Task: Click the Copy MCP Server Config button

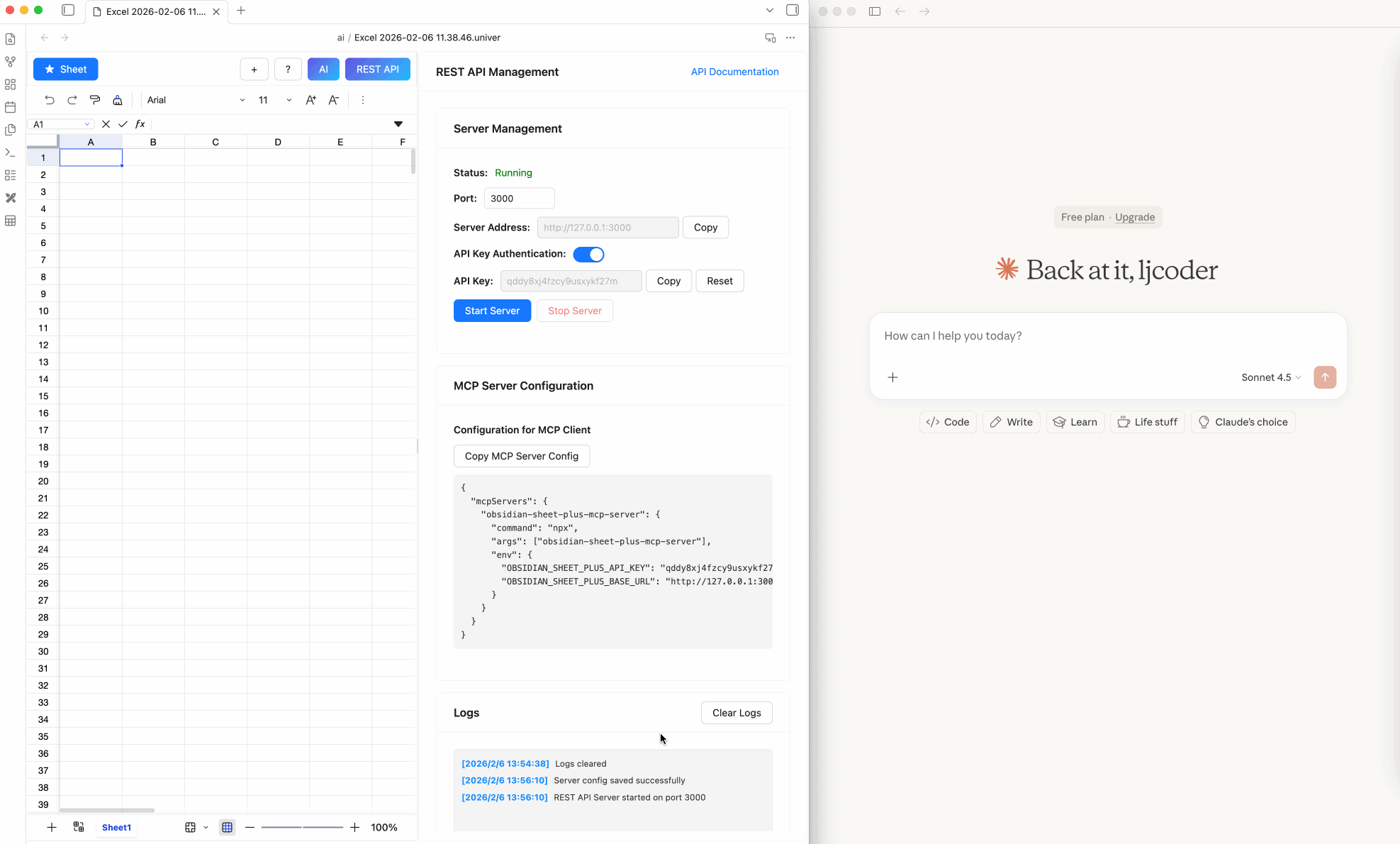Action: click(521, 456)
